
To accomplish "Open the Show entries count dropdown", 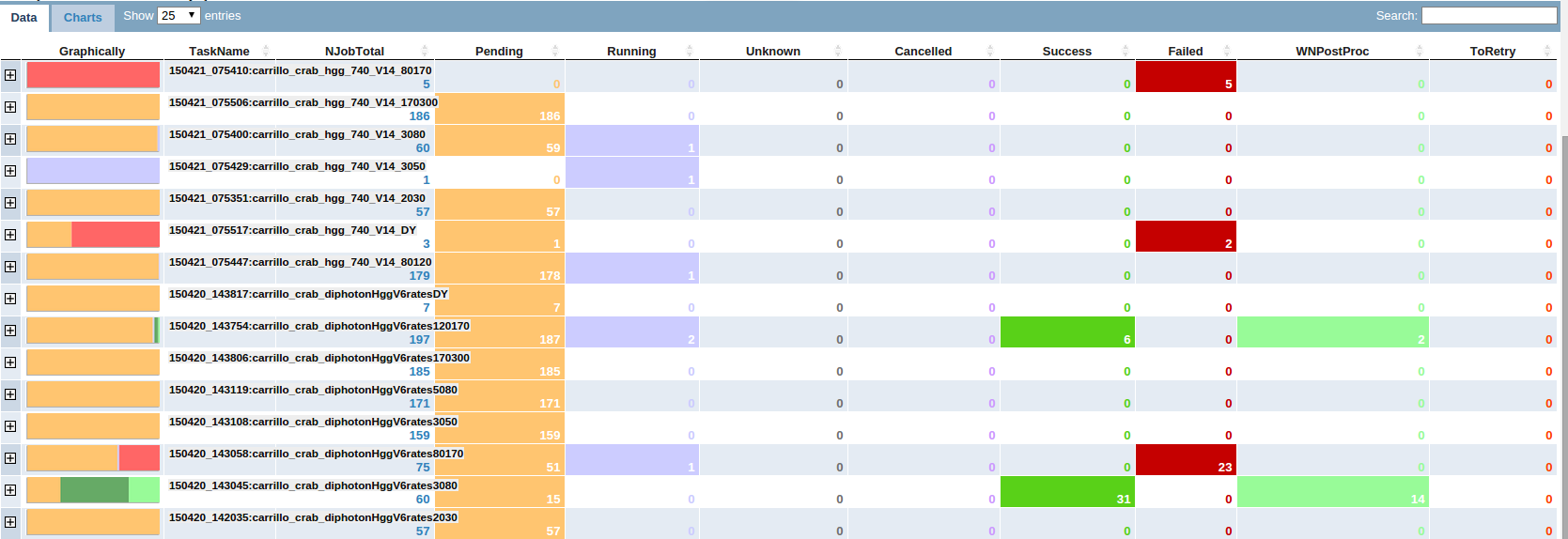I will [x=178, y=16].
